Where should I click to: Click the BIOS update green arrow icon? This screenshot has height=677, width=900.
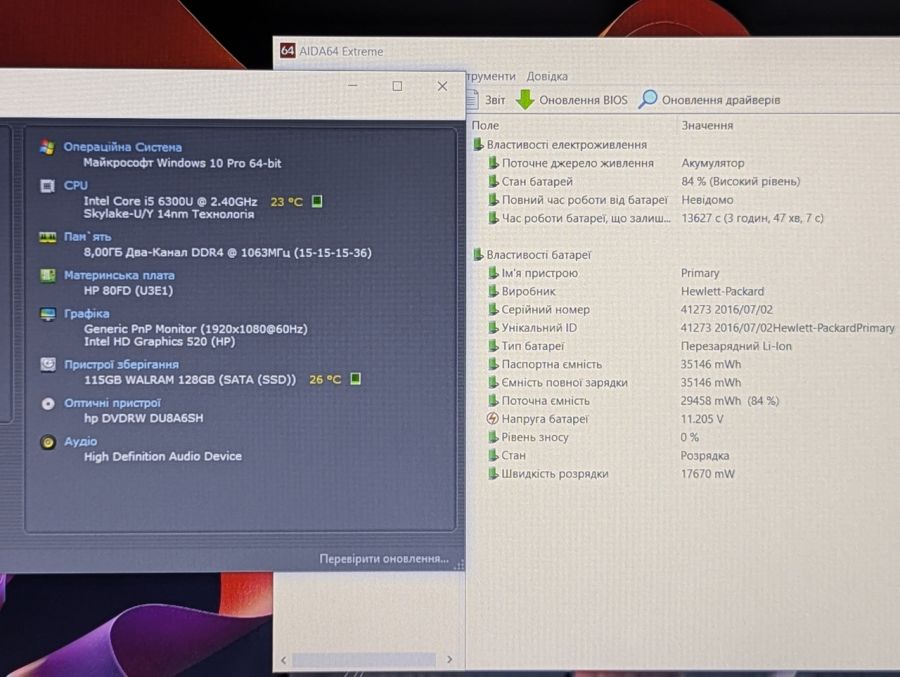[x=525, y=99]
